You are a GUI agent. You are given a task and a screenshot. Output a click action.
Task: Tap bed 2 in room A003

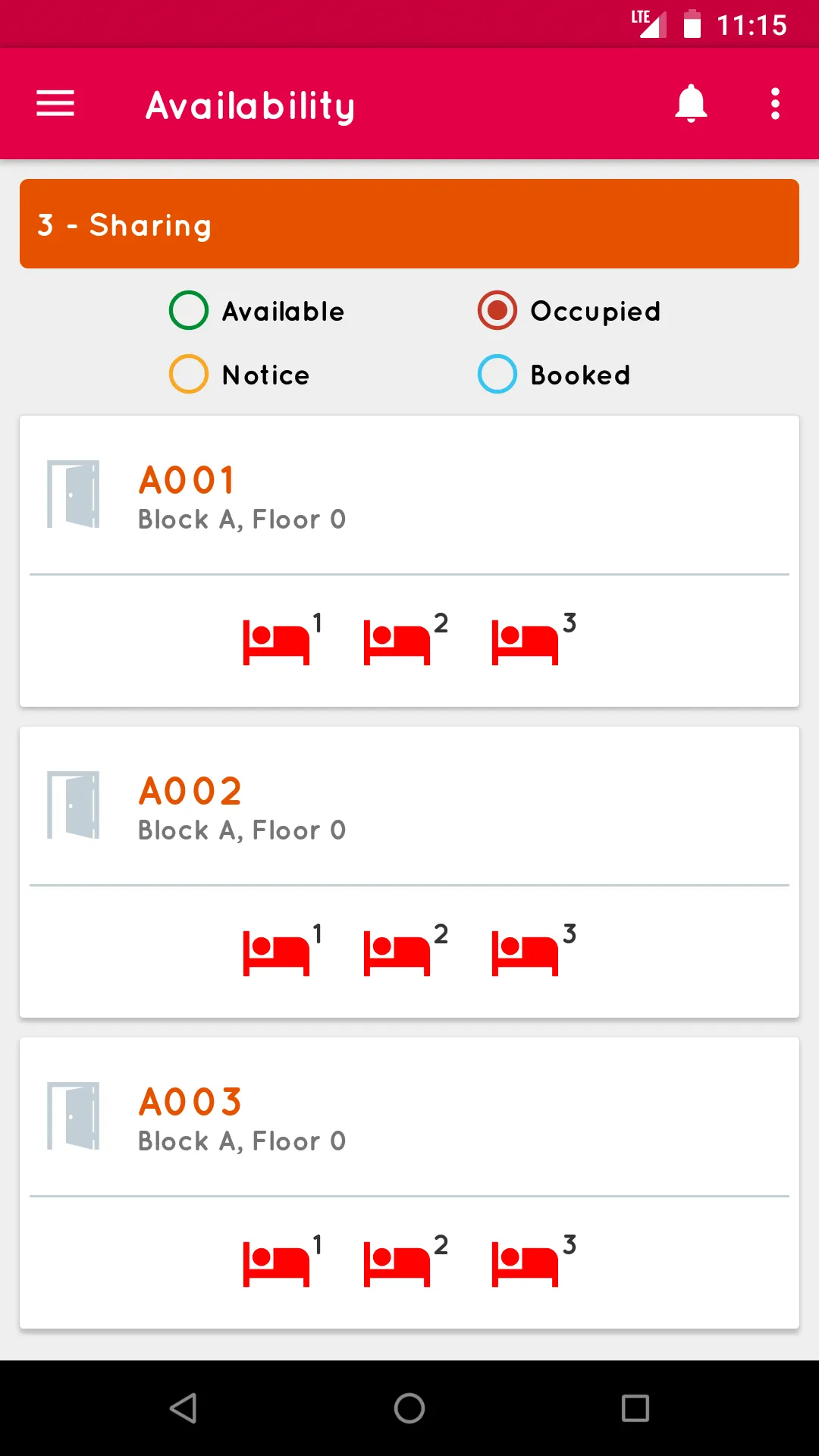(397, 1263)
